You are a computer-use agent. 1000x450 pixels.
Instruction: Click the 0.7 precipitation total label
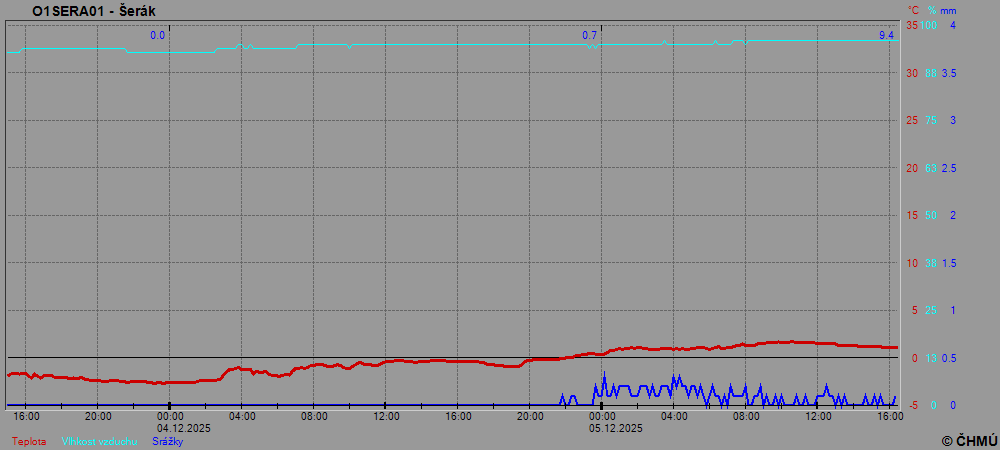590,36
